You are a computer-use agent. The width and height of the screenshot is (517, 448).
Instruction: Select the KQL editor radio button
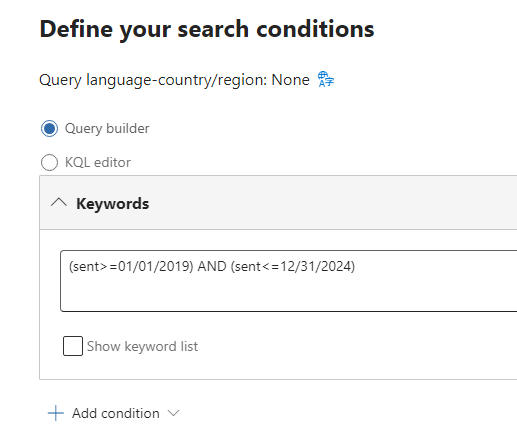tap(49, 162)
